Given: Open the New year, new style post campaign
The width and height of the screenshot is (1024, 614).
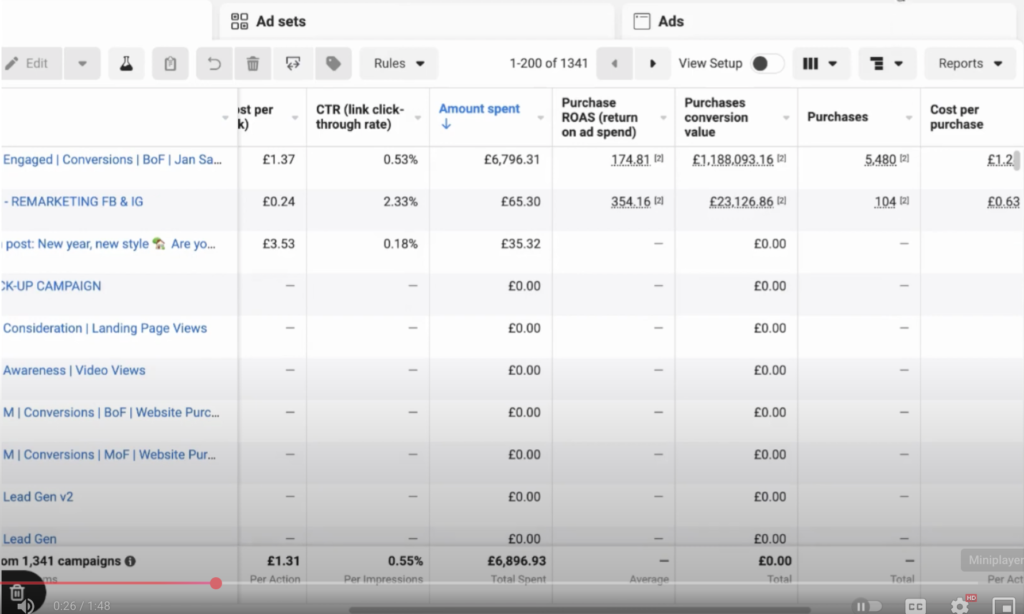Looking at the screenshot, I should [x=109, y=244].
